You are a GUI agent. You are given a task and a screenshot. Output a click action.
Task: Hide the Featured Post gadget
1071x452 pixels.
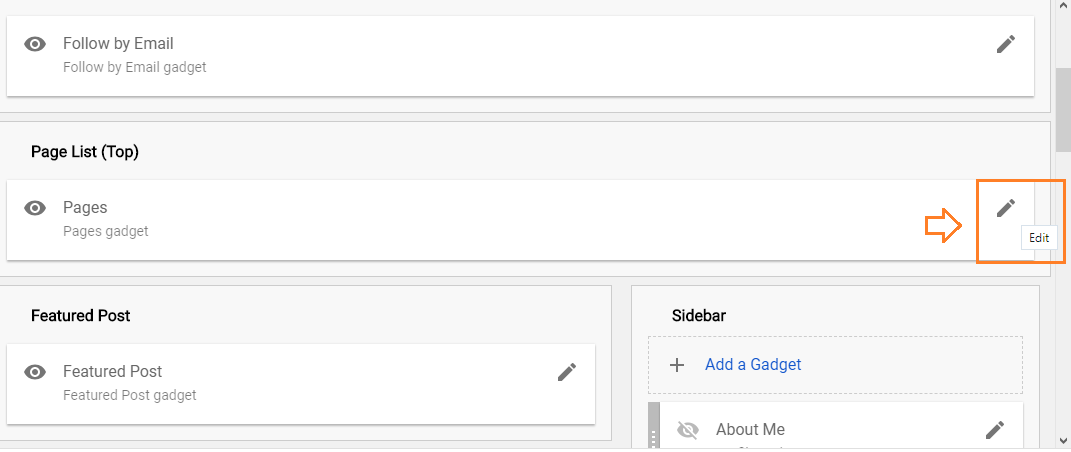coord(35,372)
